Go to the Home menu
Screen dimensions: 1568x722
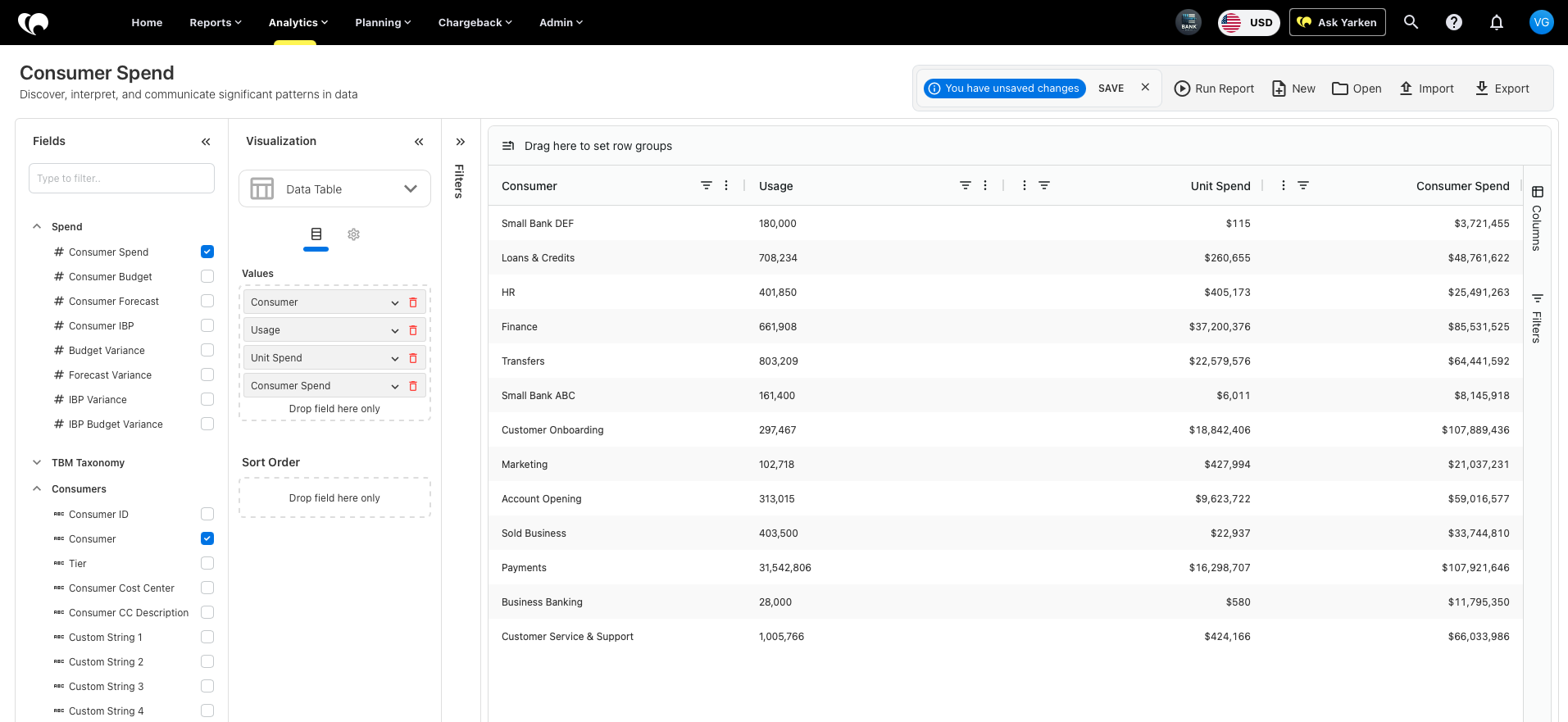147,22
